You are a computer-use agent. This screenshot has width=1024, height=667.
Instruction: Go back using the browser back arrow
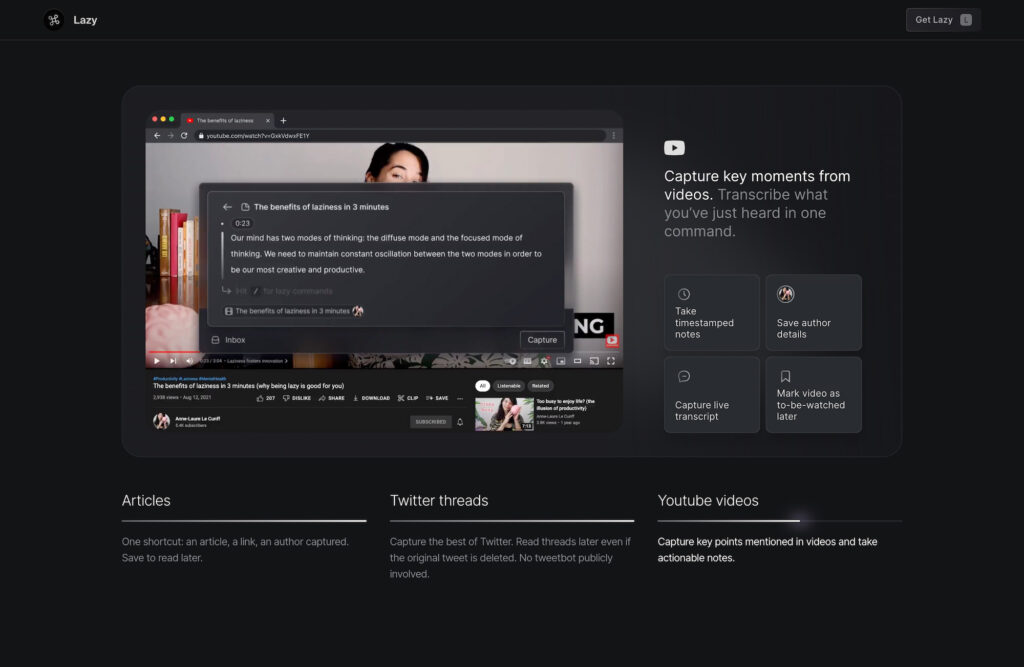pos(157,136)
